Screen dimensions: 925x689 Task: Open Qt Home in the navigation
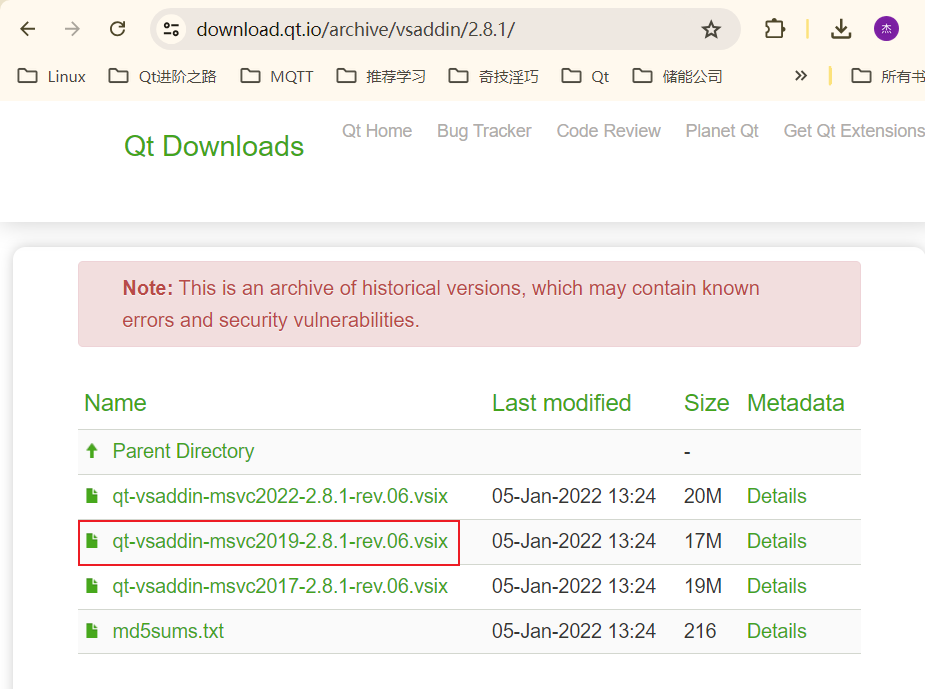(377, 131)
